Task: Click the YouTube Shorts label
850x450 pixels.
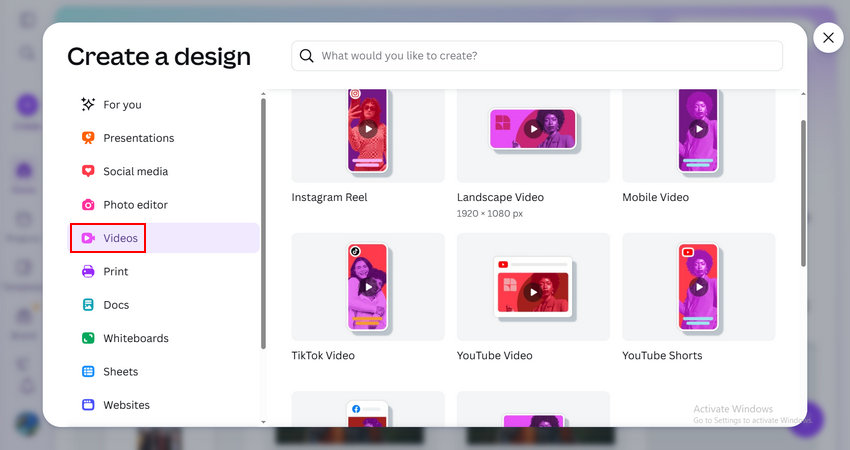Action: click(x=662, y=356)
